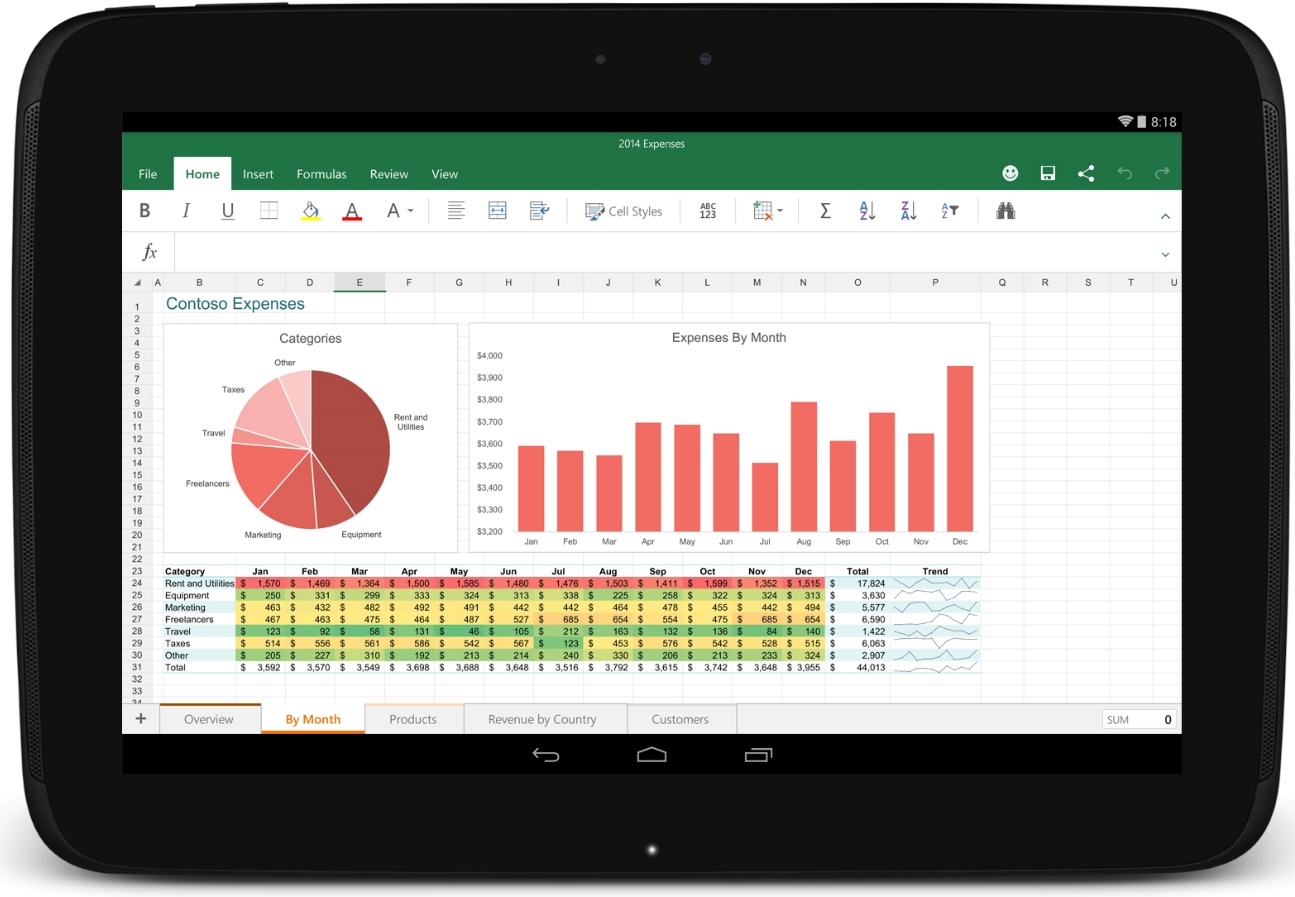The height and width of the screenshot is (897, 1295).
Task: Add a new sheet with the plus button
Action: (x=140, y=718)
